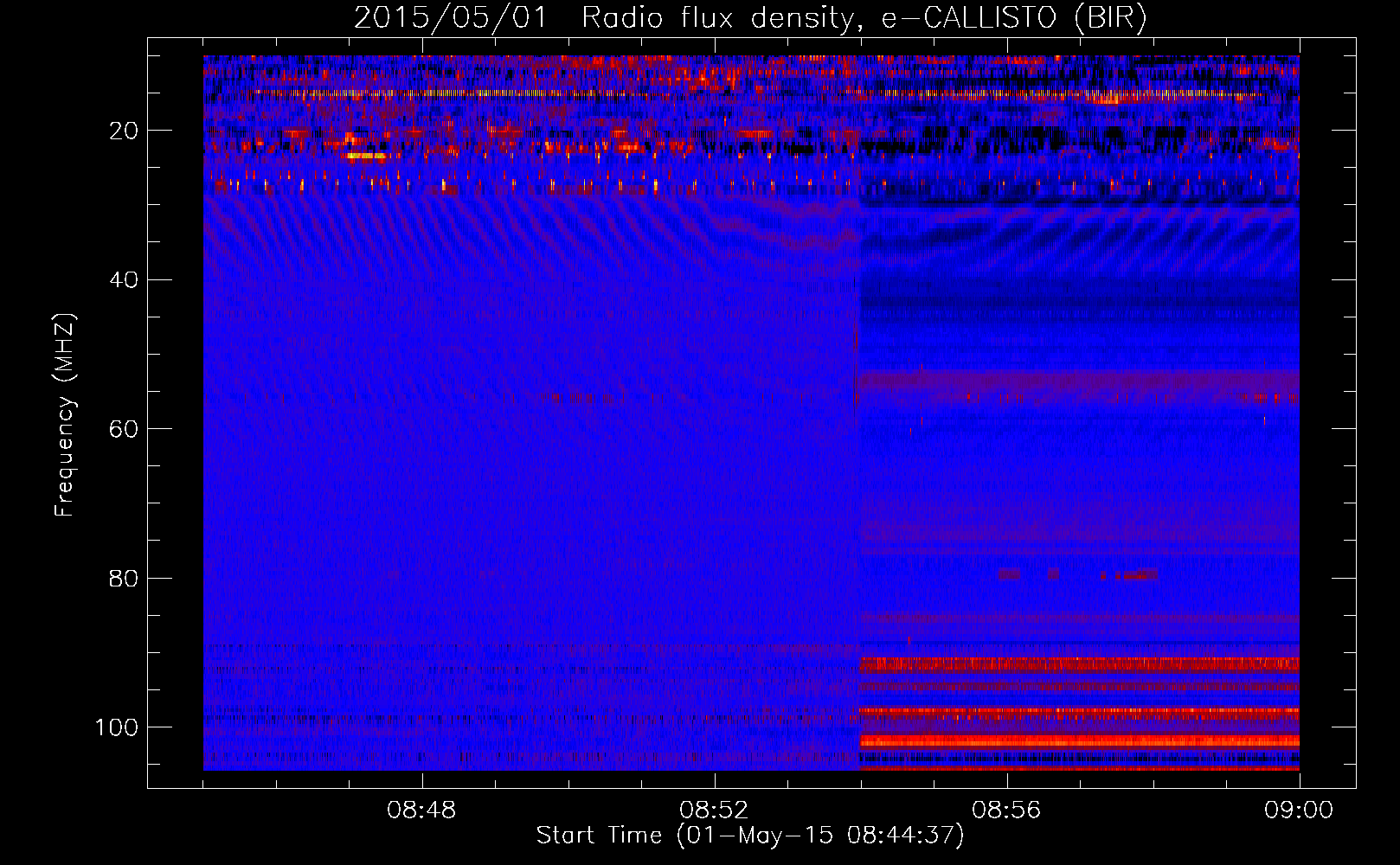Click the 60 MHz frequency tick label
1400x865 pixels.
[124, 429]
